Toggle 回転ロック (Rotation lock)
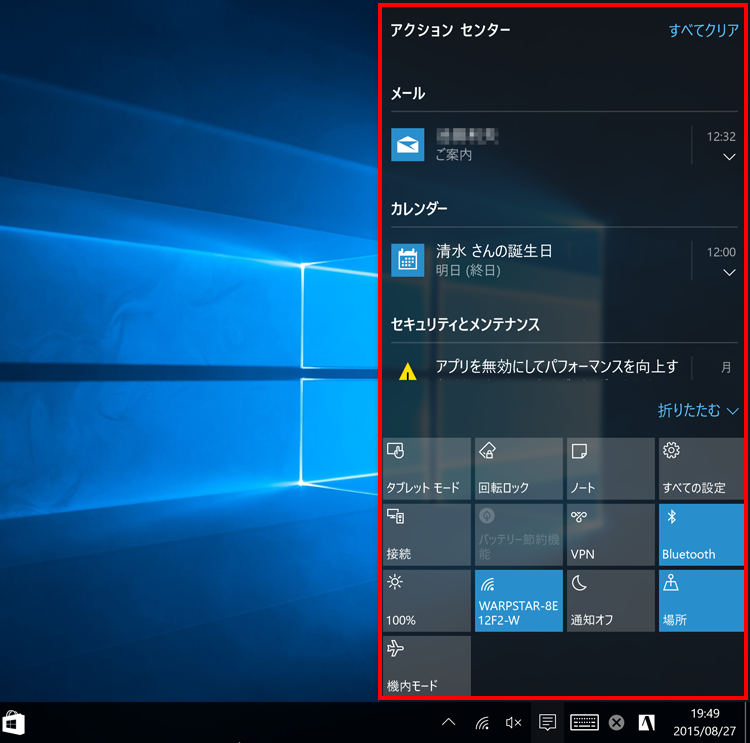The image size is (750, 743). pyautogui.click(x=518, y=468)
